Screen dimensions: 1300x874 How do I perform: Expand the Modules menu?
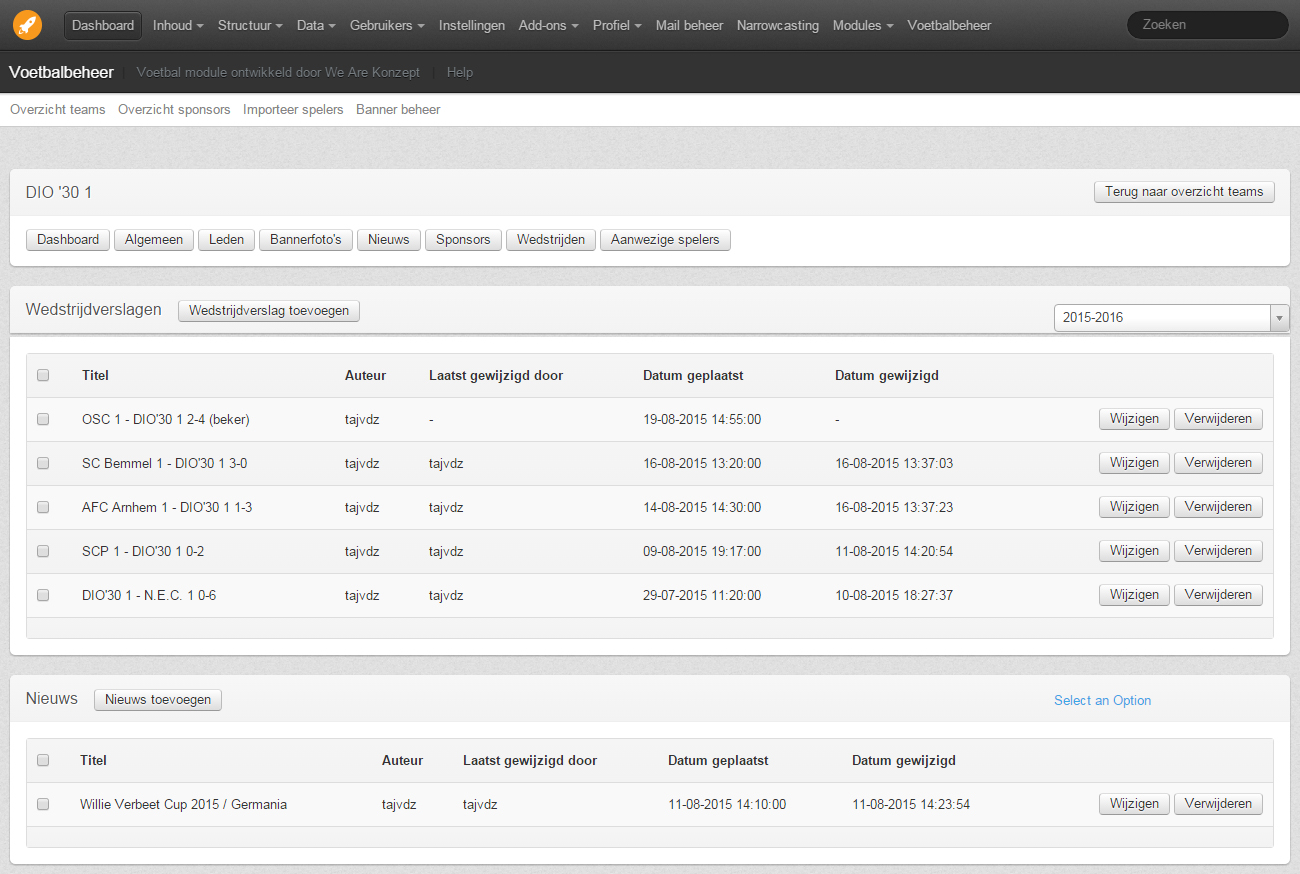click(863, 25)
